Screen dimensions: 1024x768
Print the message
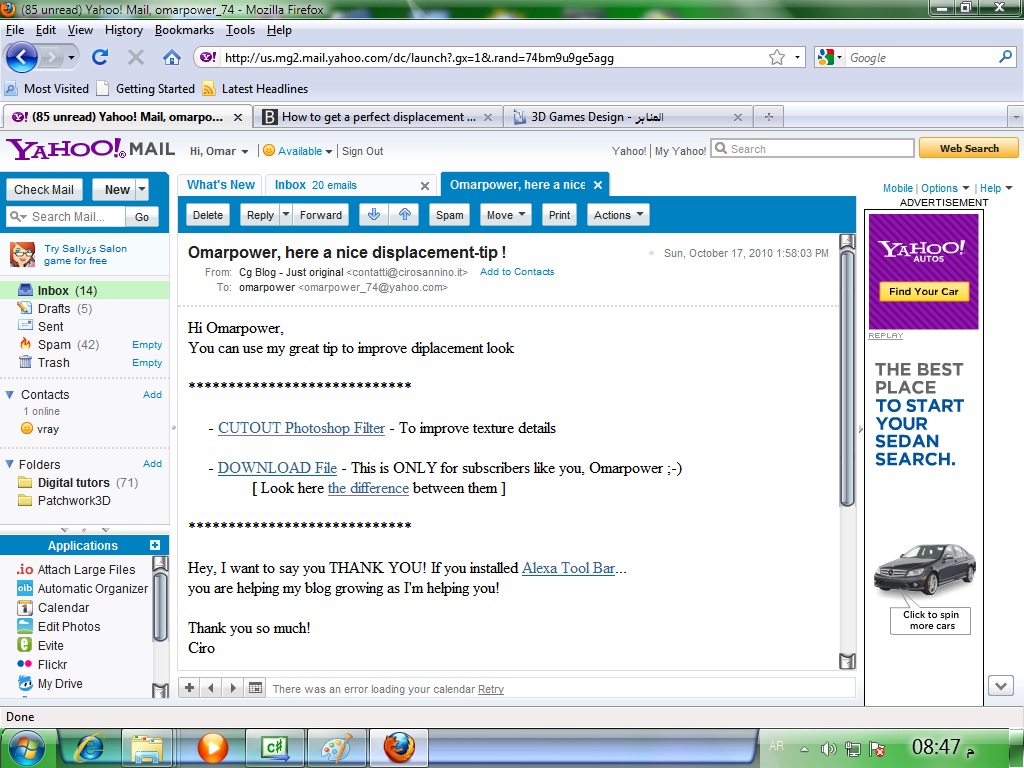[559, 215]
